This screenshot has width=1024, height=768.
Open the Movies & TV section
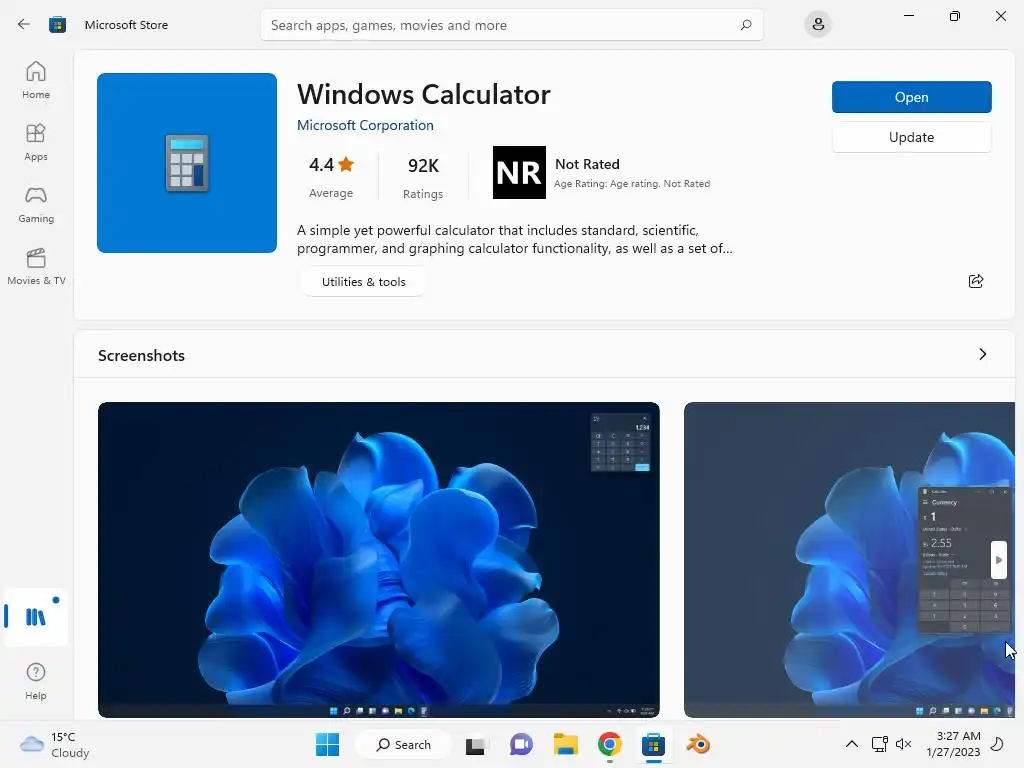click(36, 266)
